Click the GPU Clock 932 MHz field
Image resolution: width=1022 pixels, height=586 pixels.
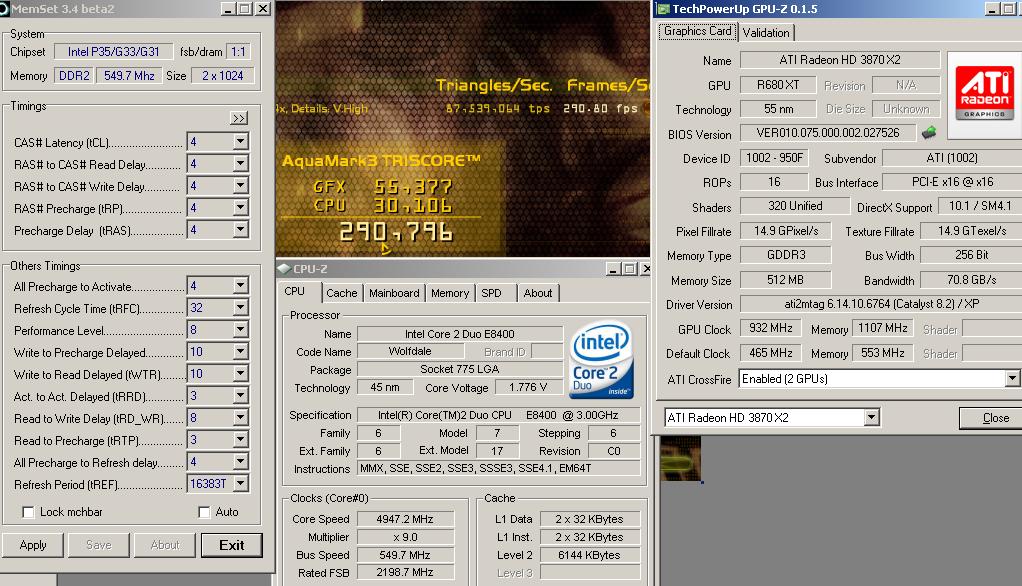(x=771, y=328)
